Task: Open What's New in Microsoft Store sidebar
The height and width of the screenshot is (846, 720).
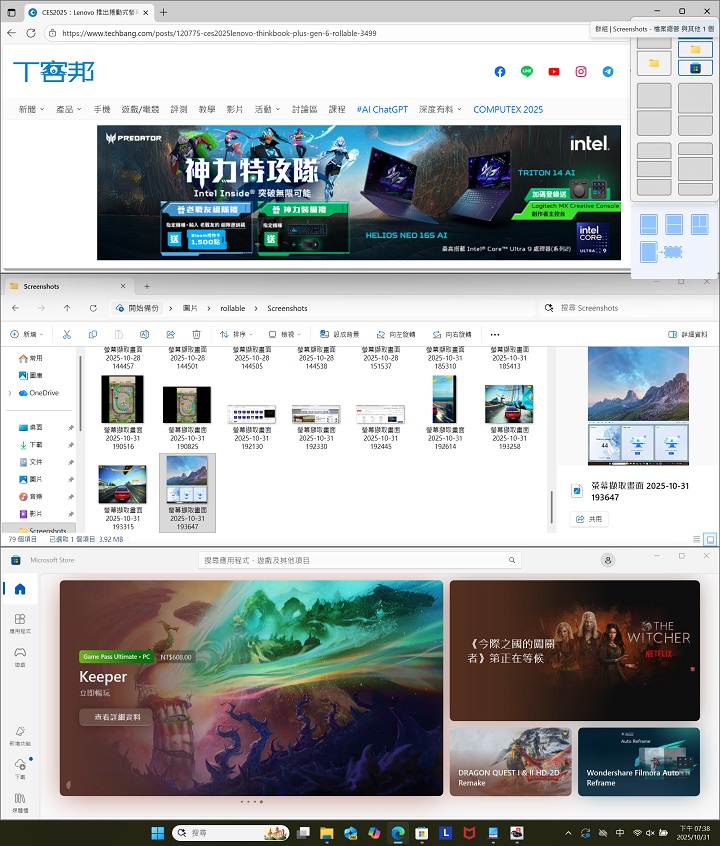Action: (20, 735)
